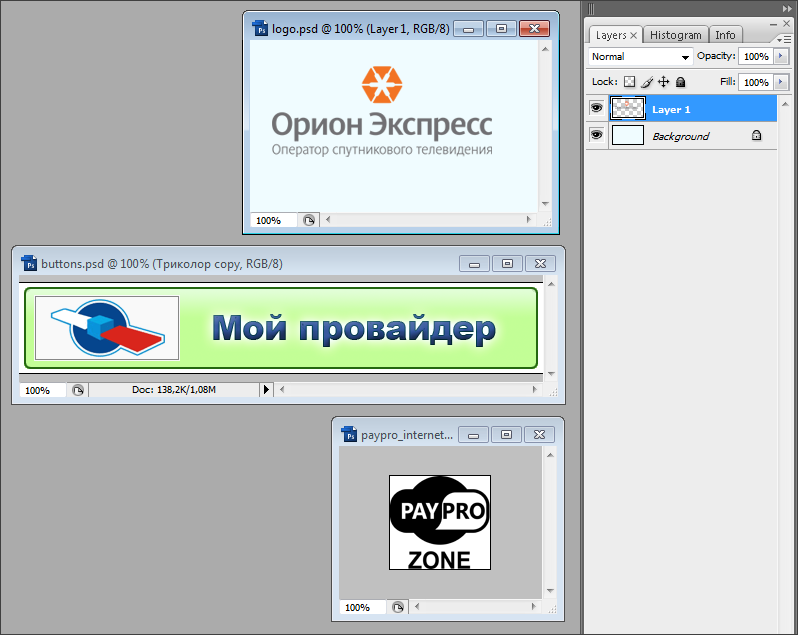Close the logo.psd window
This screenshot has height=635, width=798.
pyautogui.click(x=534, y=28)
